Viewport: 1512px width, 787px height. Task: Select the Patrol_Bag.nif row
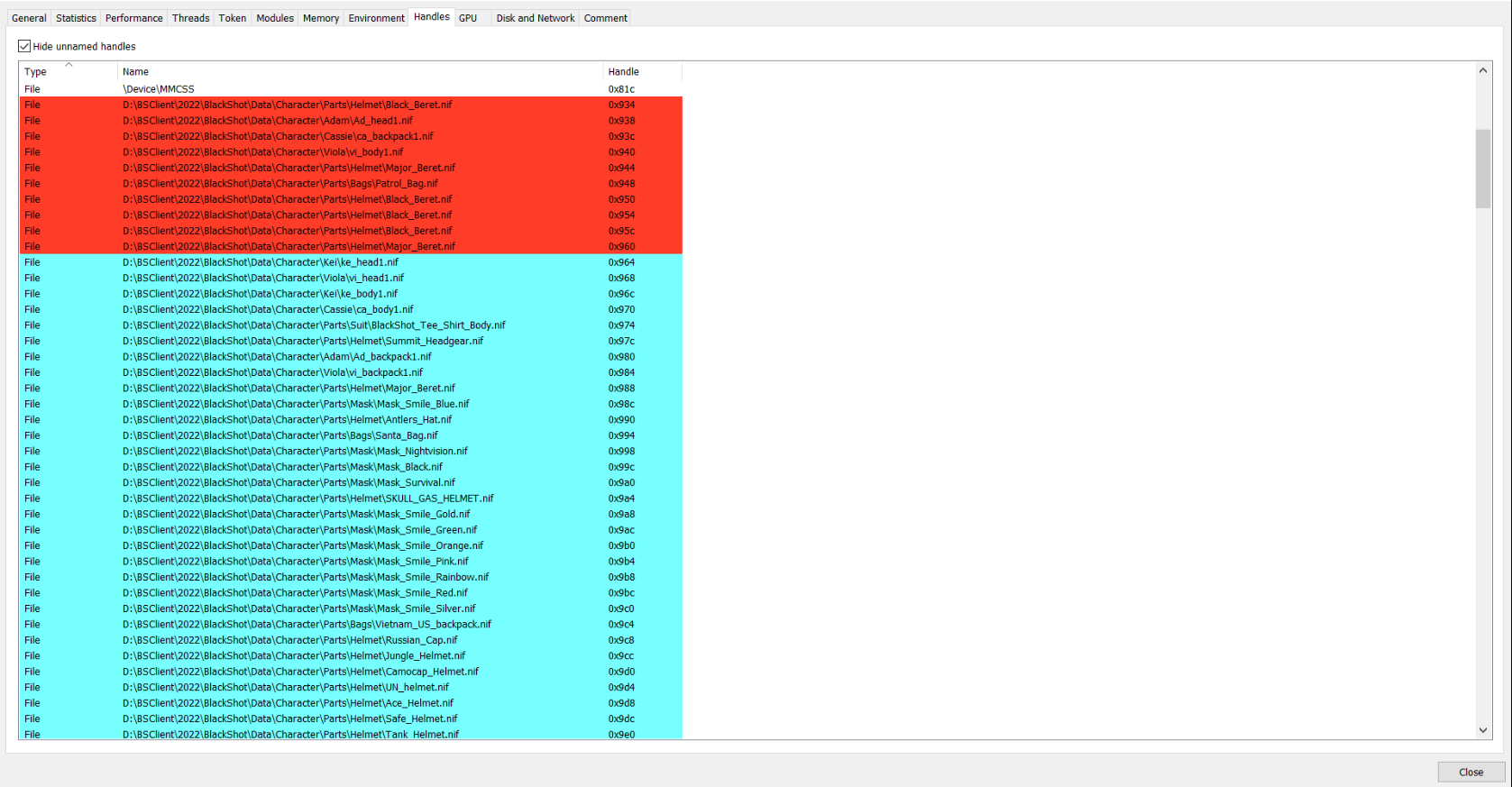351,184
